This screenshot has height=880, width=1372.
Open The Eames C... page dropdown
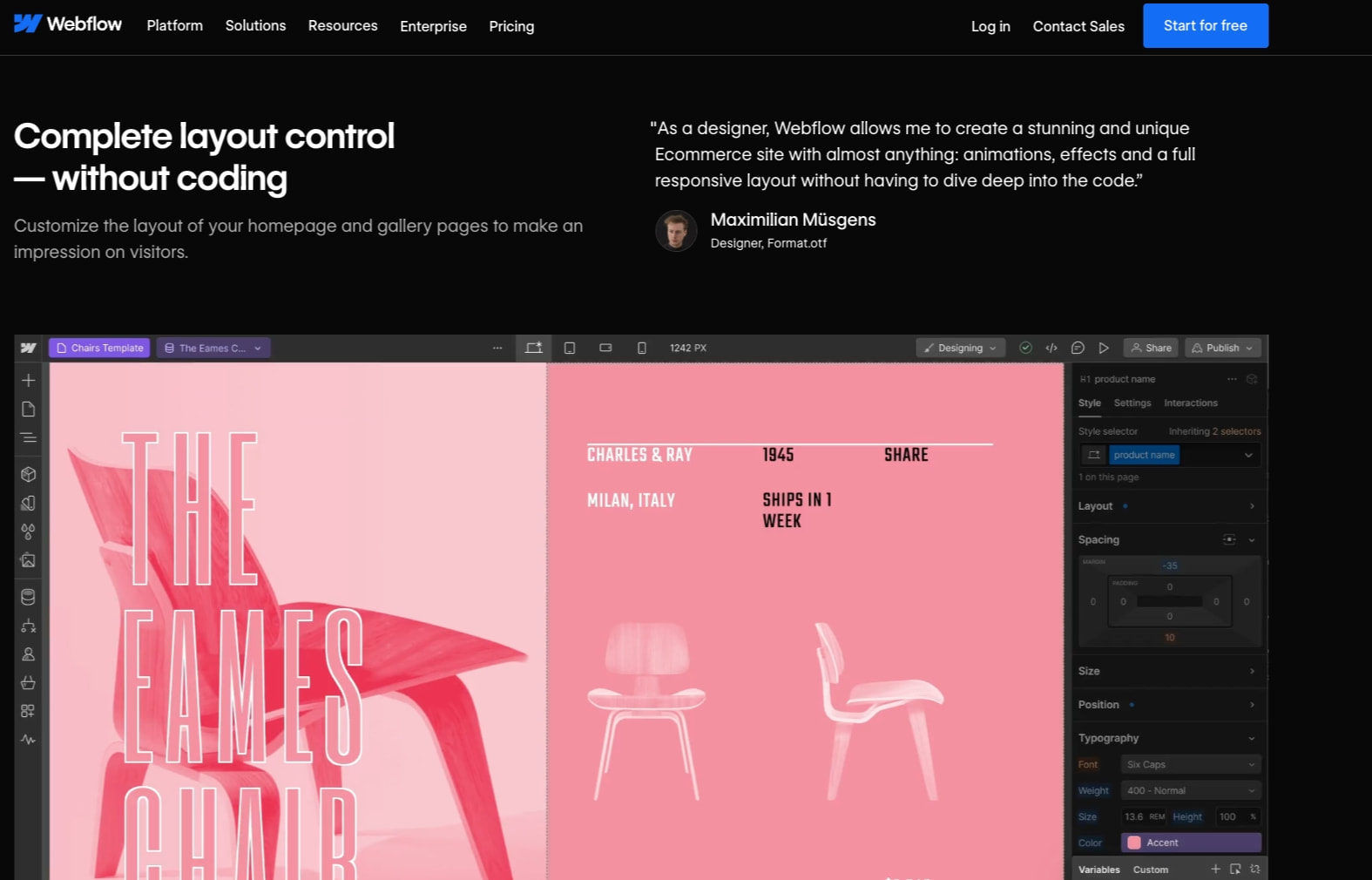[x=213, y=348]
